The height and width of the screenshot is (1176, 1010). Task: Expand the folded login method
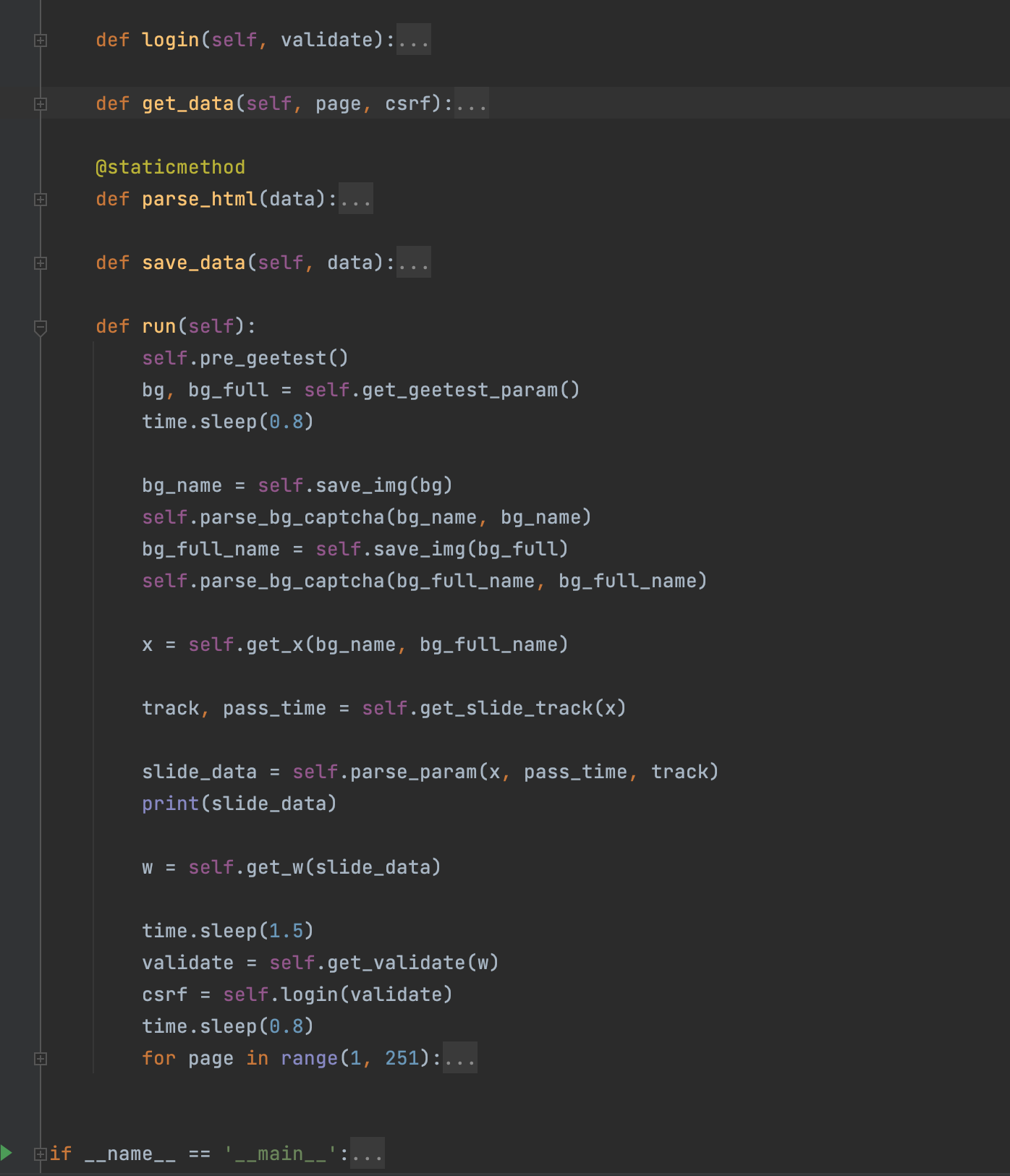(41, 41)
